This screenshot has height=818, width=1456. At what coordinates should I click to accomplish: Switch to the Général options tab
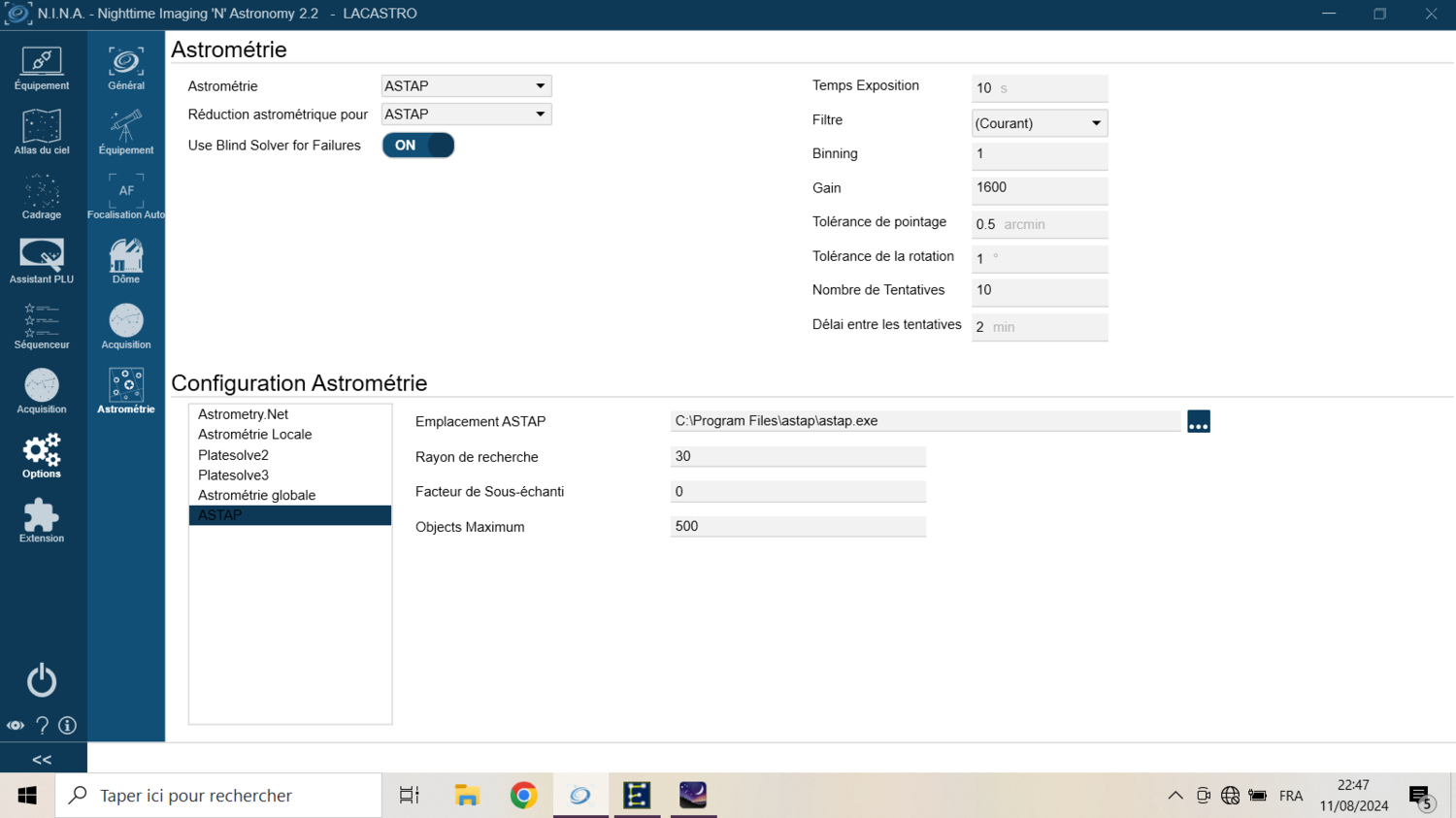pyautogui.click(x=126, y=68)
